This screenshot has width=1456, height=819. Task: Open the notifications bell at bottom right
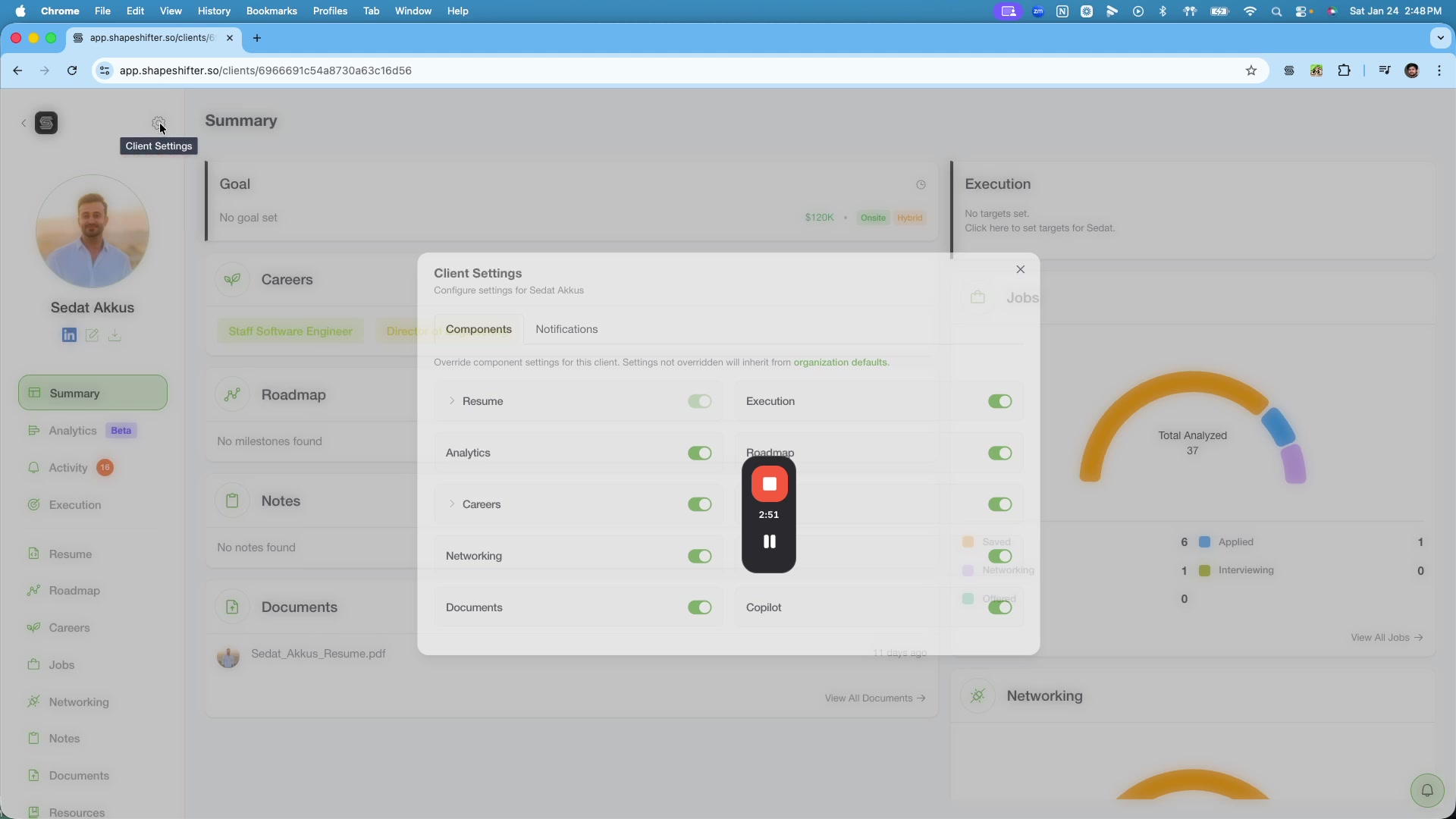(1427, 790)
